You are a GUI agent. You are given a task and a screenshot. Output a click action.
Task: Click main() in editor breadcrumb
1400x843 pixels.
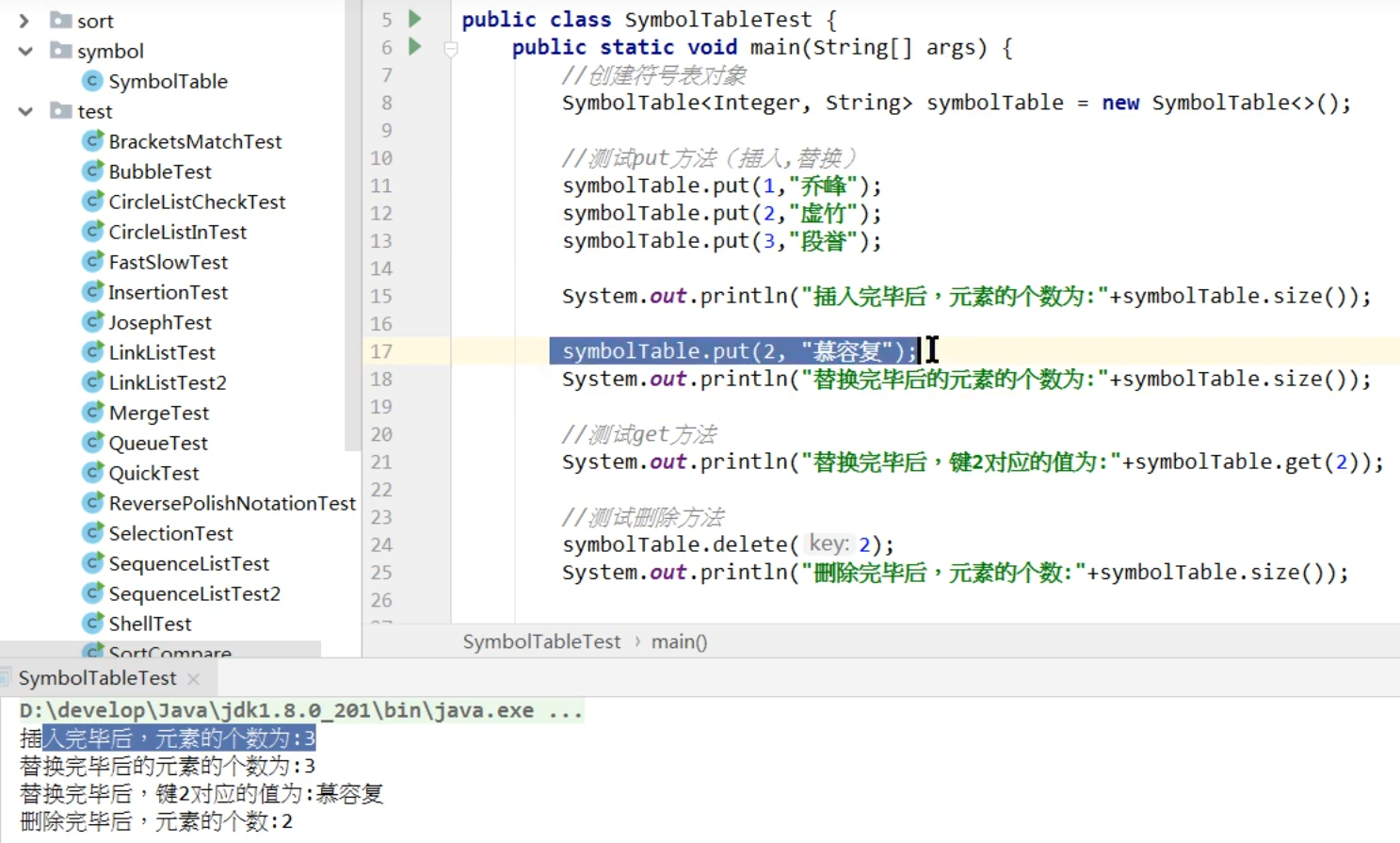[x=679, y=641]
